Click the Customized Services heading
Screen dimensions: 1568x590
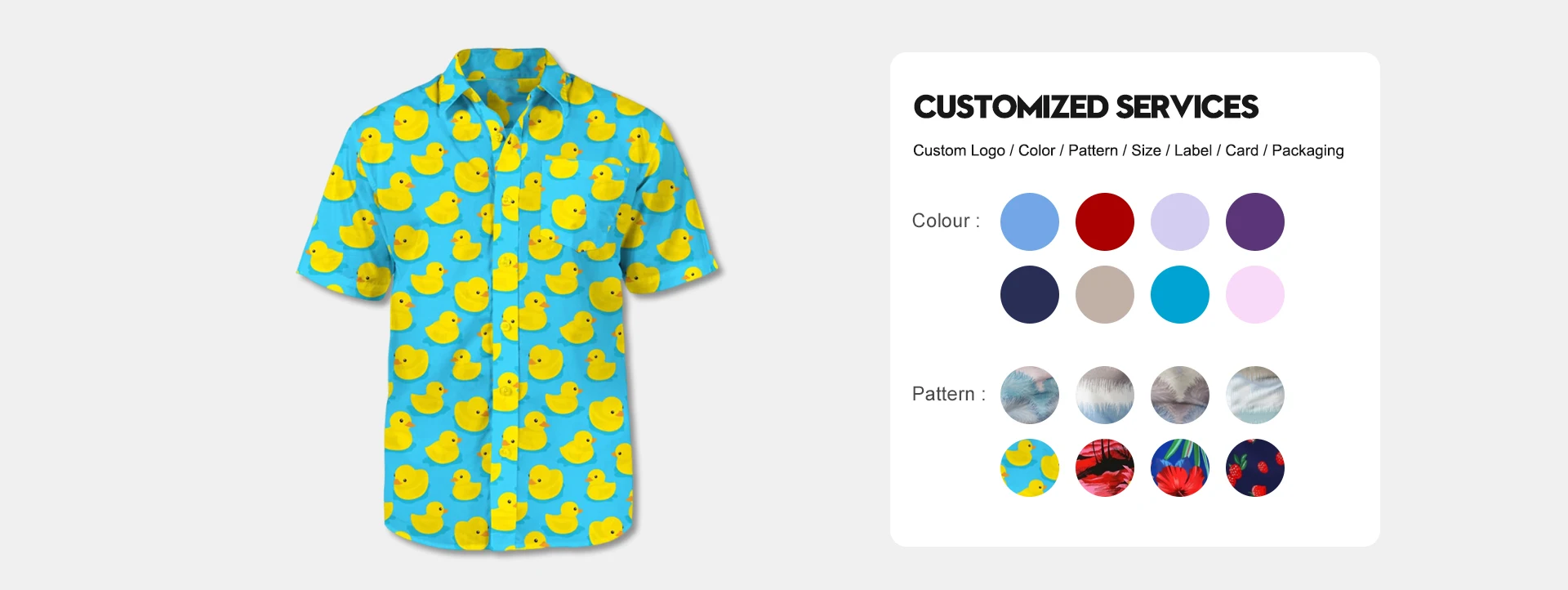1085,107
